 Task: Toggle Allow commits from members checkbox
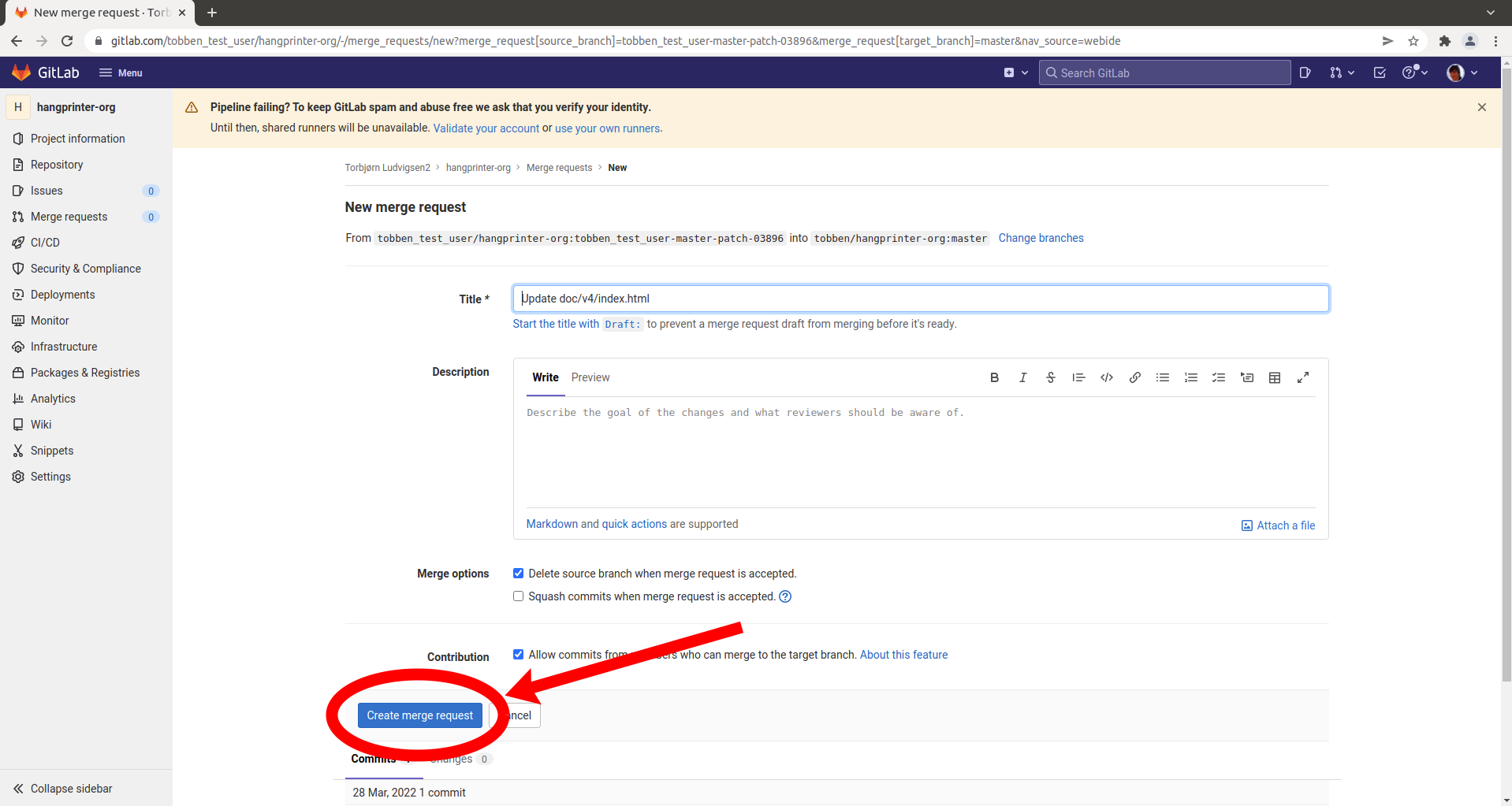click(x=518, y=655)
